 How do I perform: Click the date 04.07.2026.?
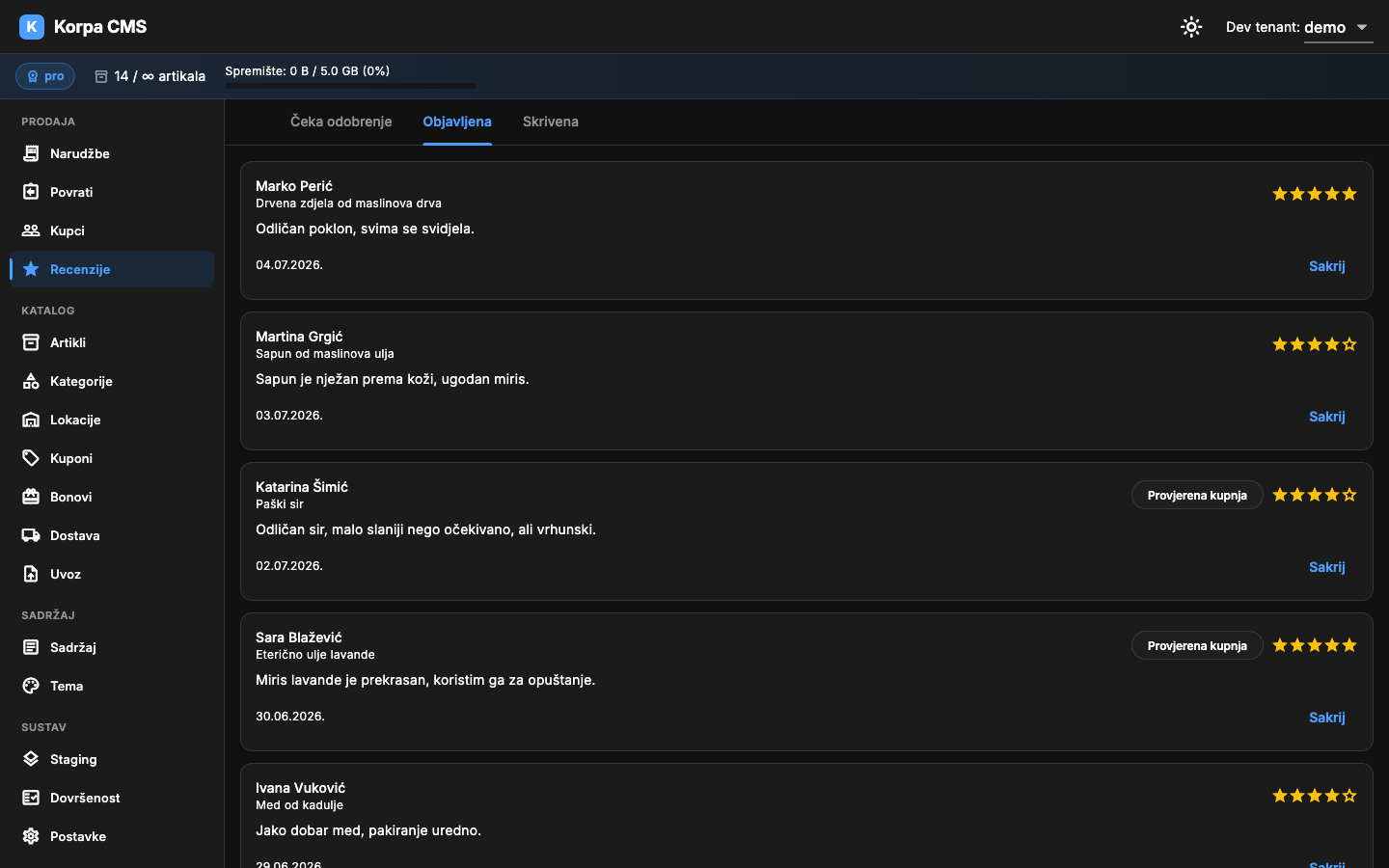(289, 265)
